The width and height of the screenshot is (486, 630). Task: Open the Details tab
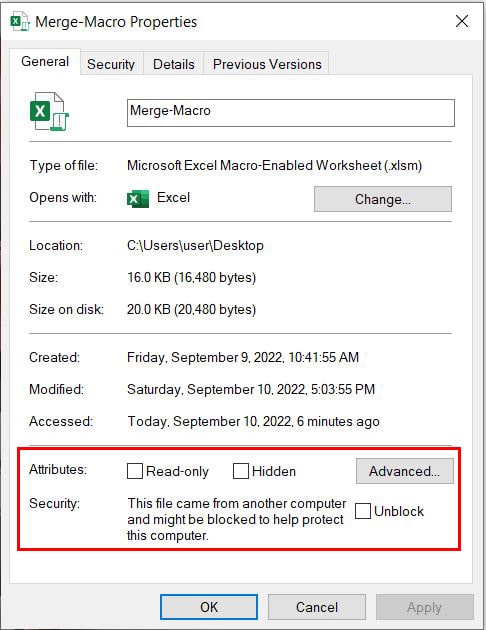174,64
